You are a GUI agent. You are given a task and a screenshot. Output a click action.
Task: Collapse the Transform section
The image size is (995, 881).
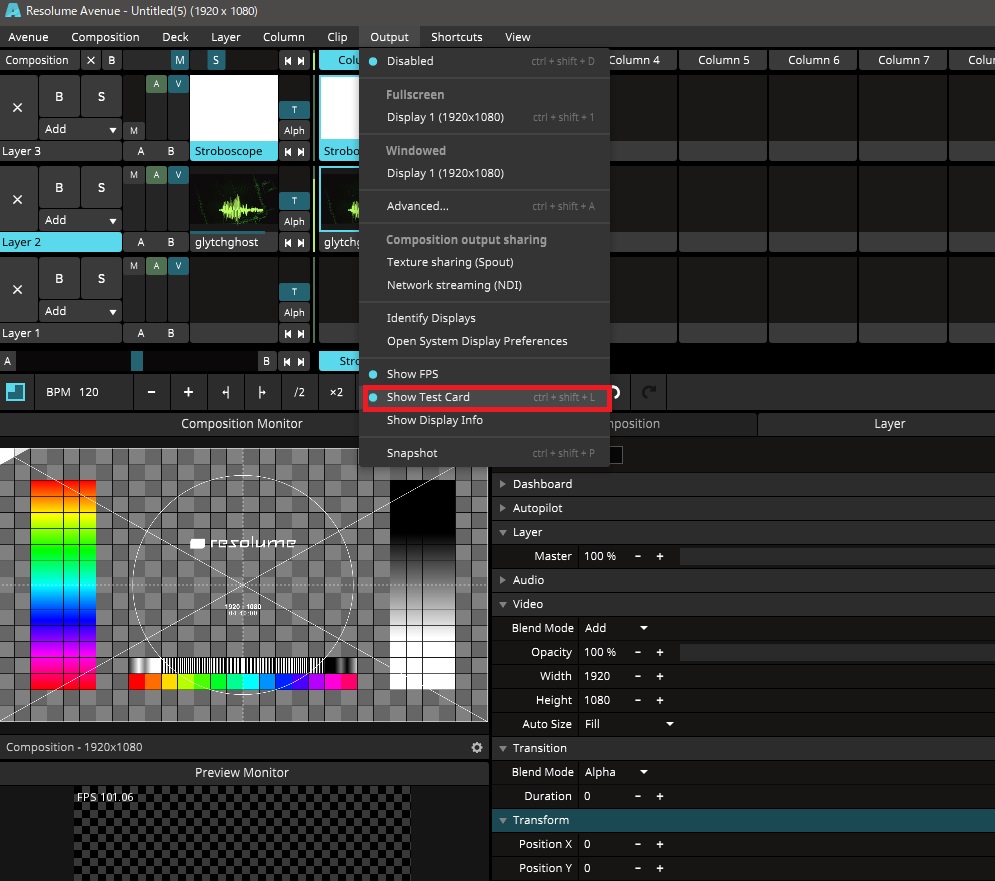[x=503, y=821]
